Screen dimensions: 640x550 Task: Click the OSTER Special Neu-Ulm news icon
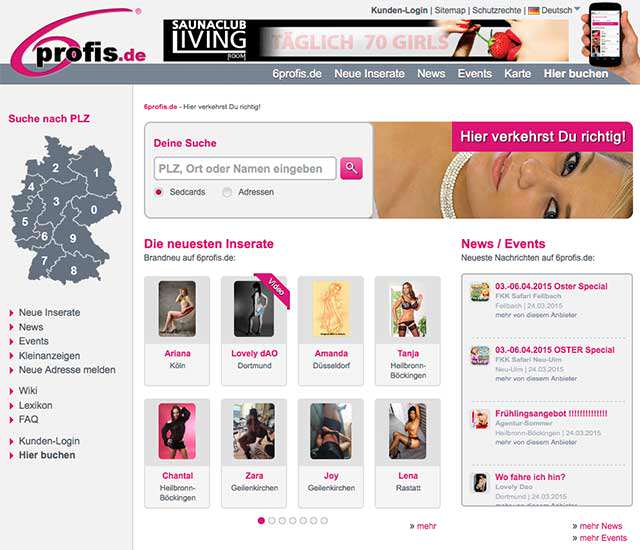pos(480,355)
